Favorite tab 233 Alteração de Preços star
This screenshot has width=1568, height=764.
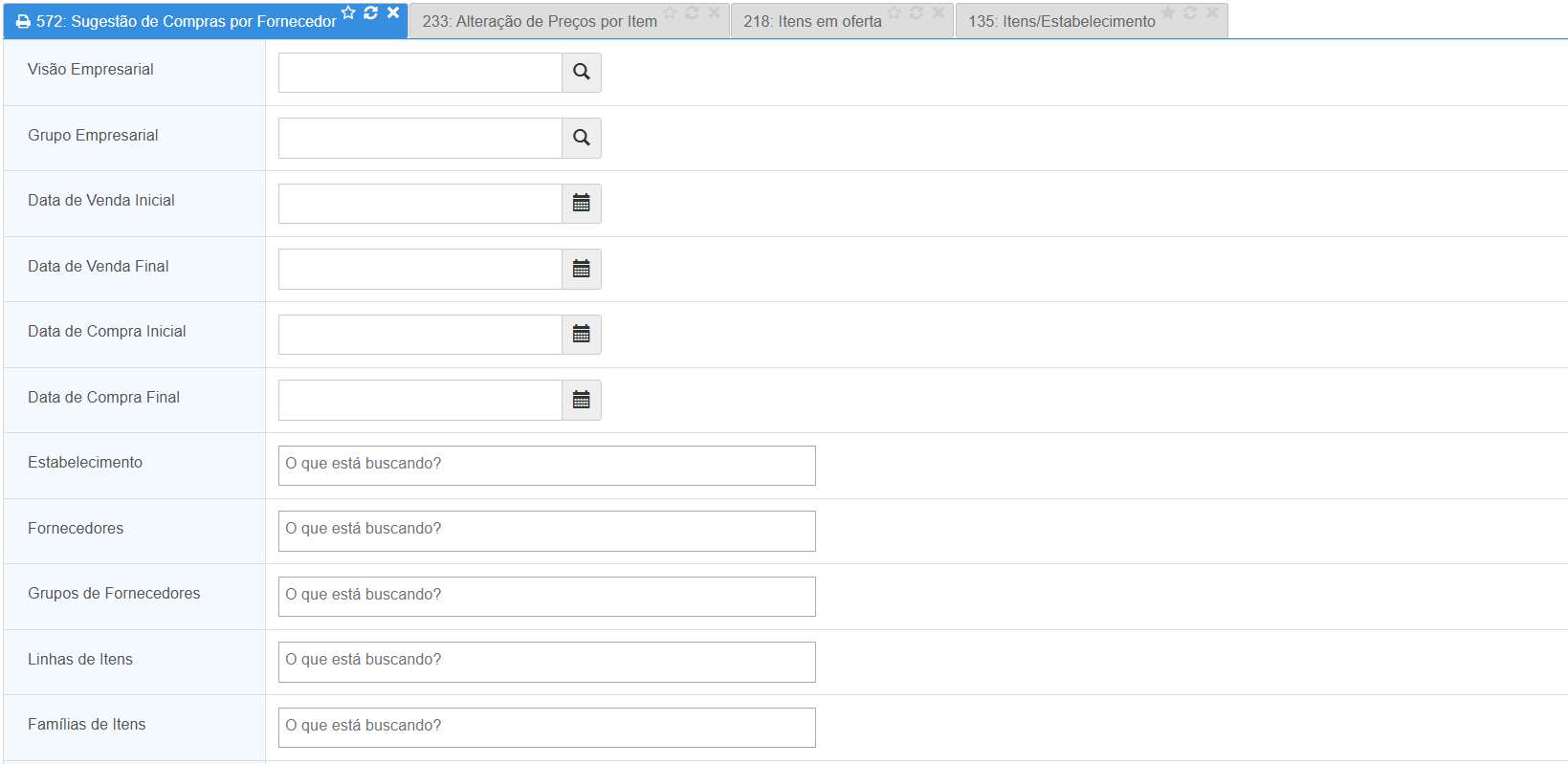click(x=670, y=12)
